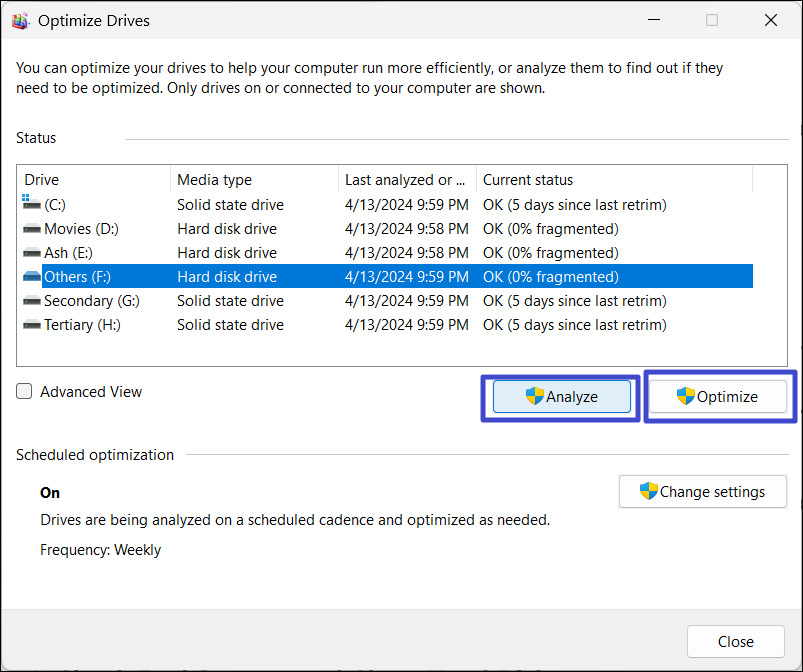Click the Movies (D:) drive icon
803x672 pixels.
pos(31,229)
